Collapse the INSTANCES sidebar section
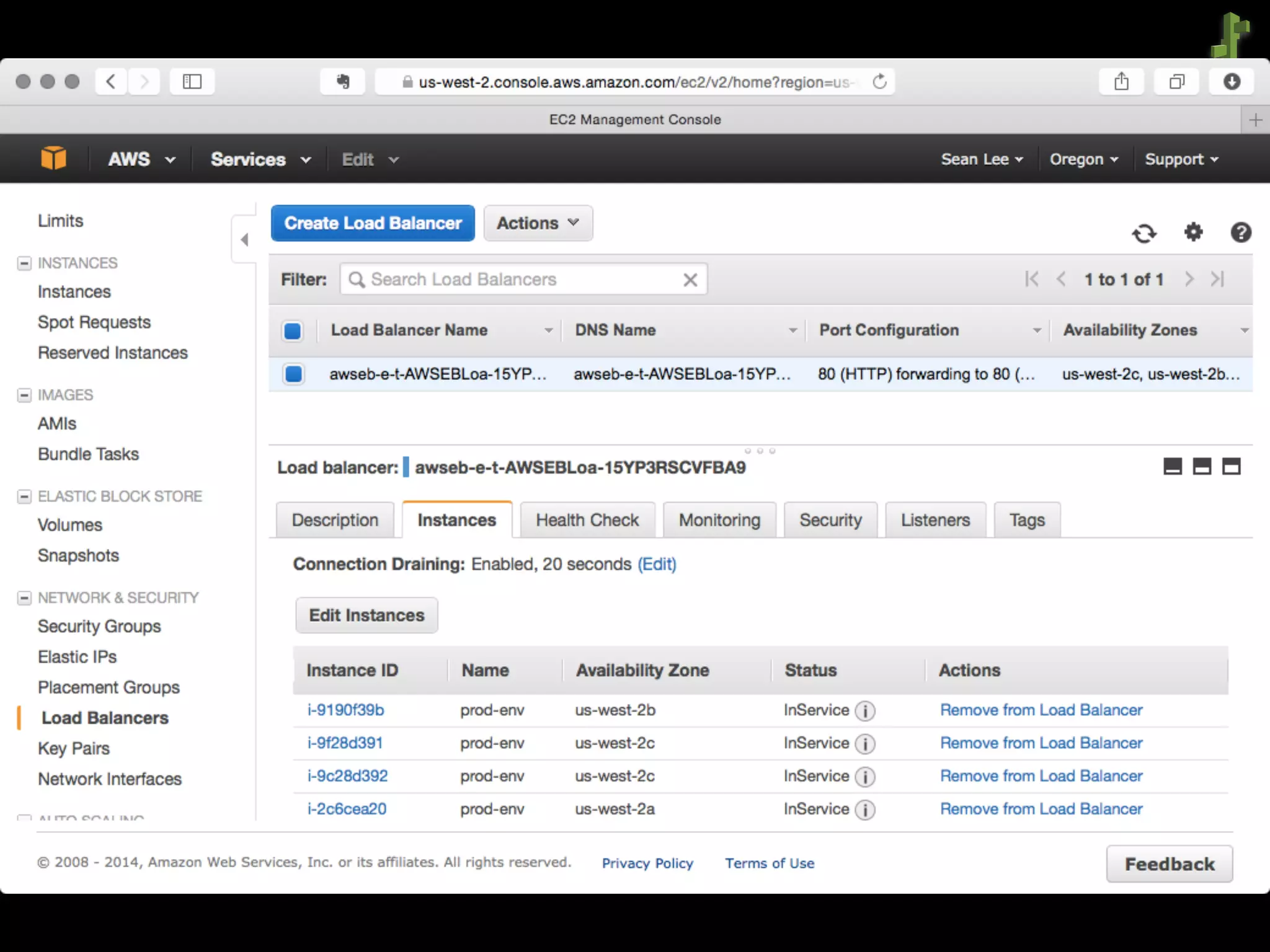The width and height of the screenshot is (1270, 952). coord(24,263)
